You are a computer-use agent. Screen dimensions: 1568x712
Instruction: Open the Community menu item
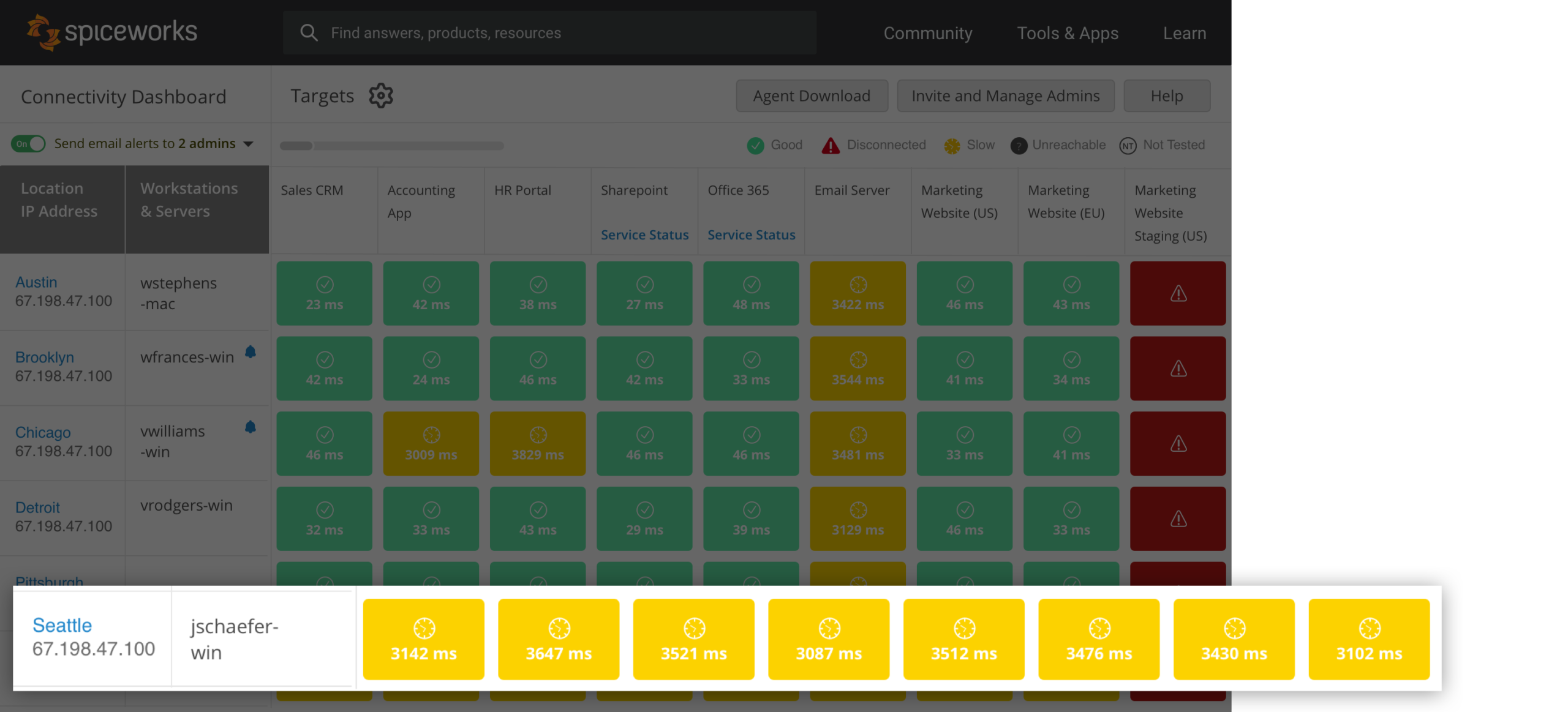pos(927,32)
